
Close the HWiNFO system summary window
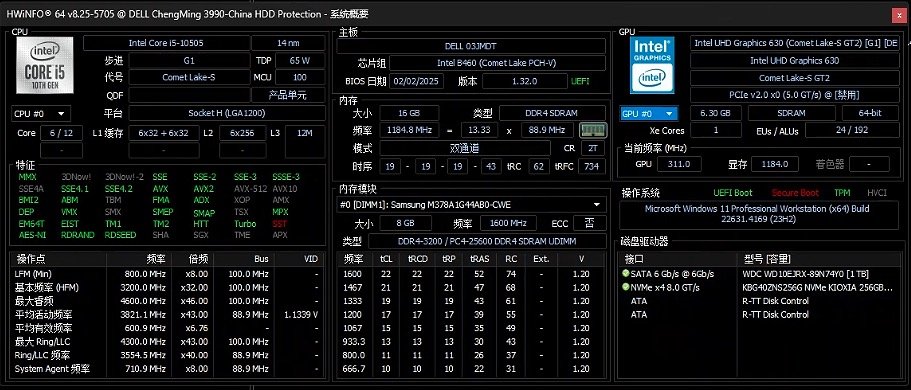(x=899, y=16)
